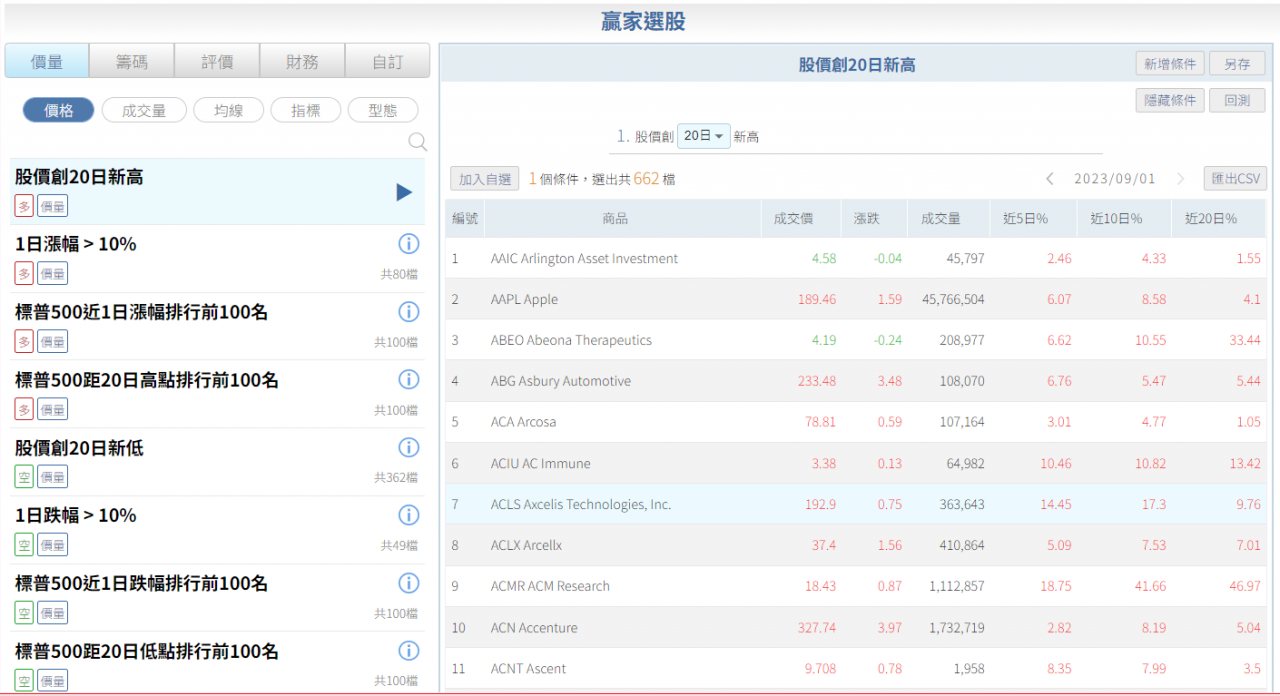Viewport: 1280px width, 696px height.
Task: Switch to the 籌碼 tab
Action: [x=131, y=62]
